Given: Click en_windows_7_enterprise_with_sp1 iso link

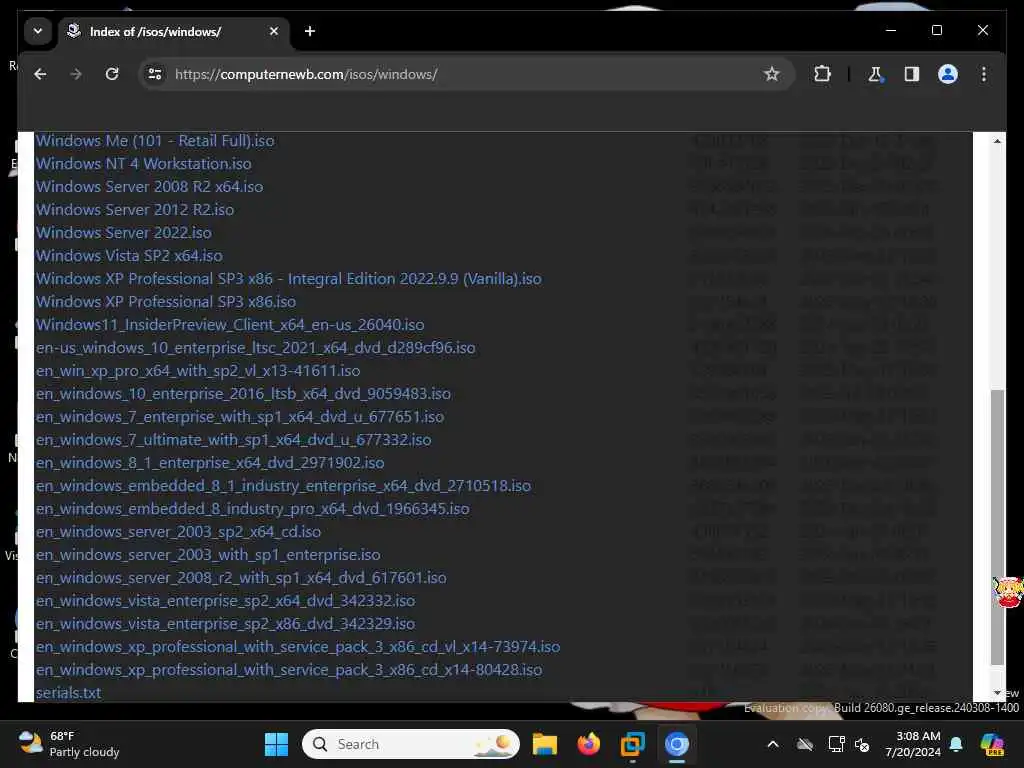Looking at the screenshot, I should 240,417.
